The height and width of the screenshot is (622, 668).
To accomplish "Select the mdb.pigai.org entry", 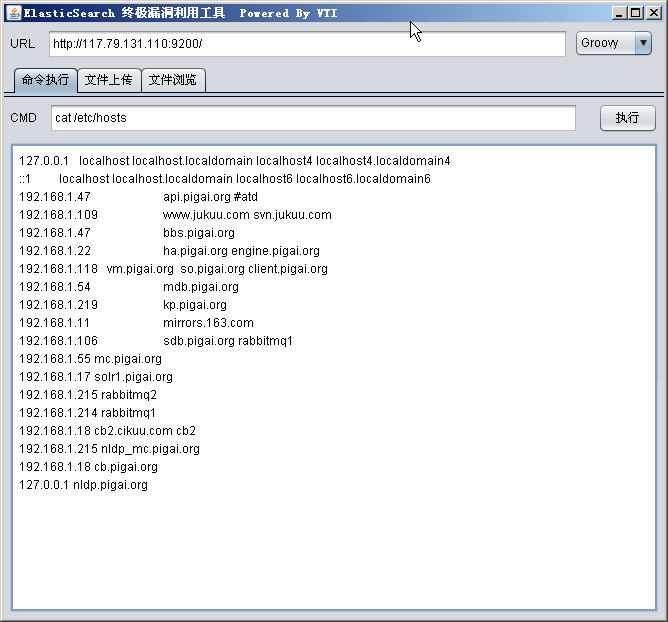I will (x=201, y=287).
